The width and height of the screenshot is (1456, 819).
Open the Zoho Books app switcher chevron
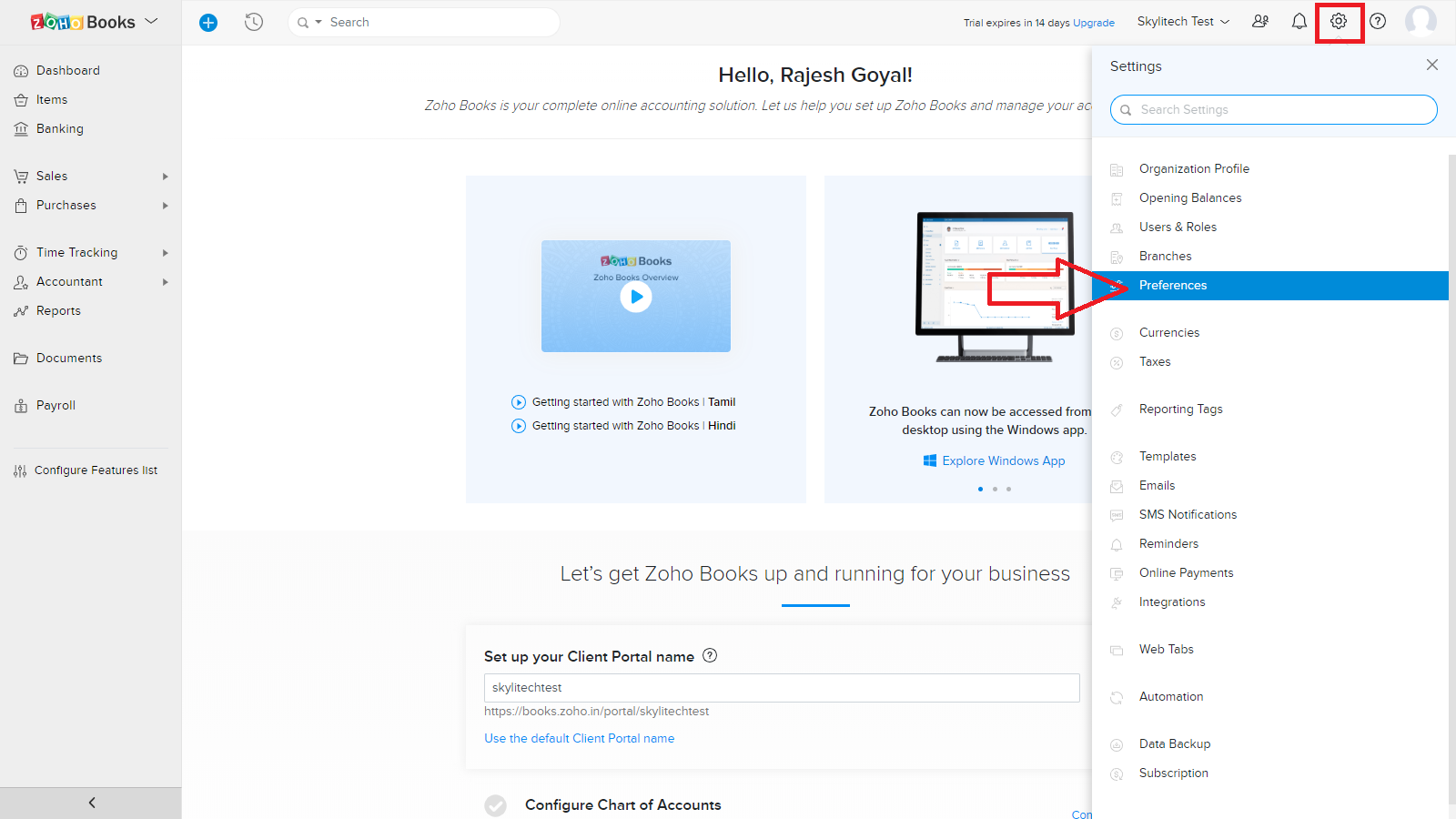[151, 21]
